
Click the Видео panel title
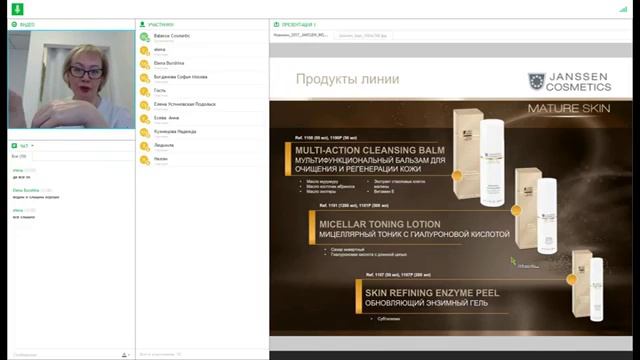(27, 24)
